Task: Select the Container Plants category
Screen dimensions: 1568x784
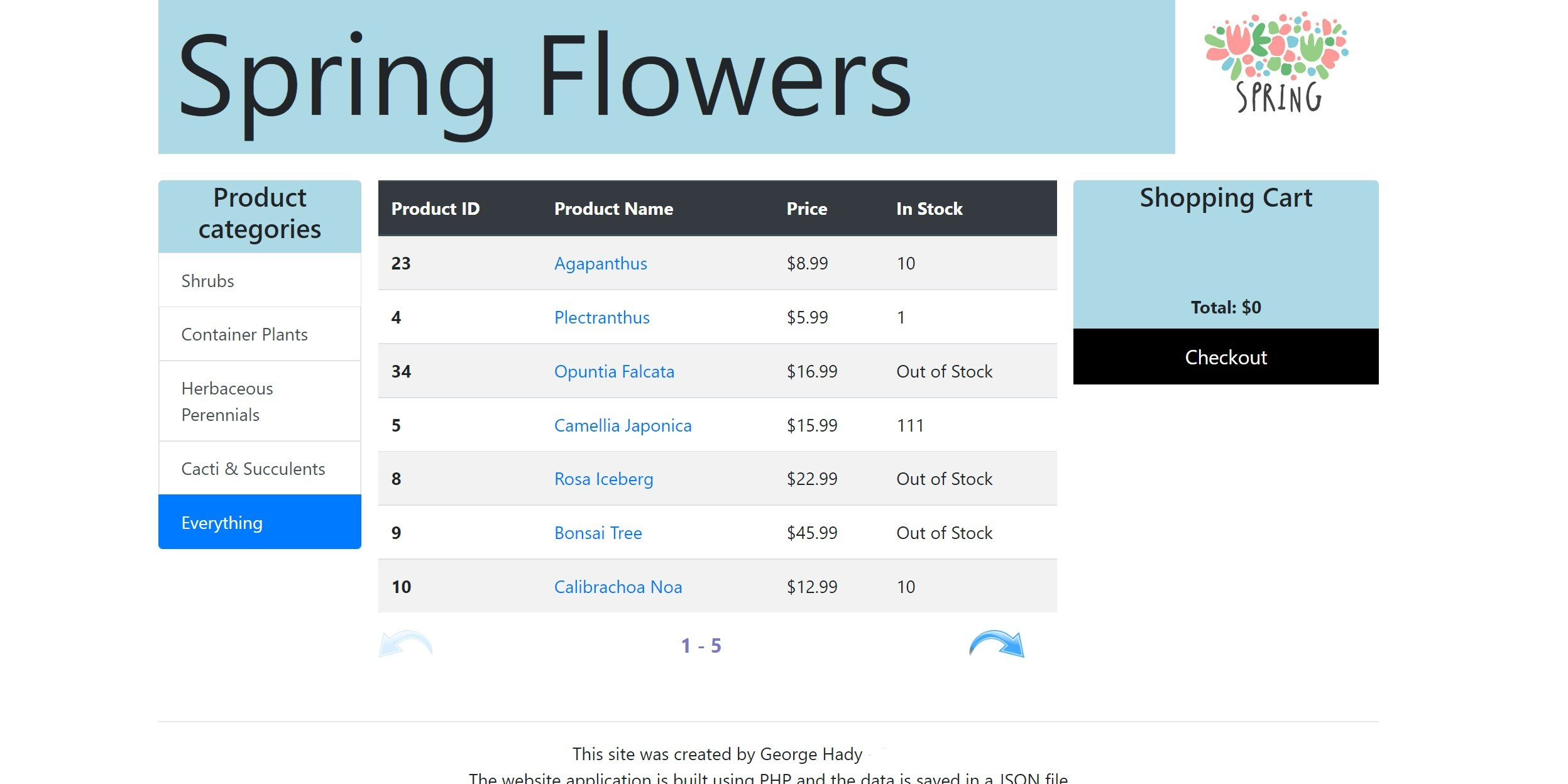Action: coord(260,334)
